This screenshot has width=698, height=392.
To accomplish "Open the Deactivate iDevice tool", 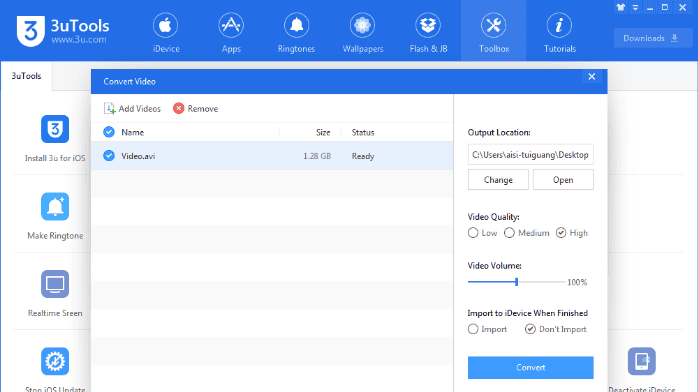I will tap(641, 369).
